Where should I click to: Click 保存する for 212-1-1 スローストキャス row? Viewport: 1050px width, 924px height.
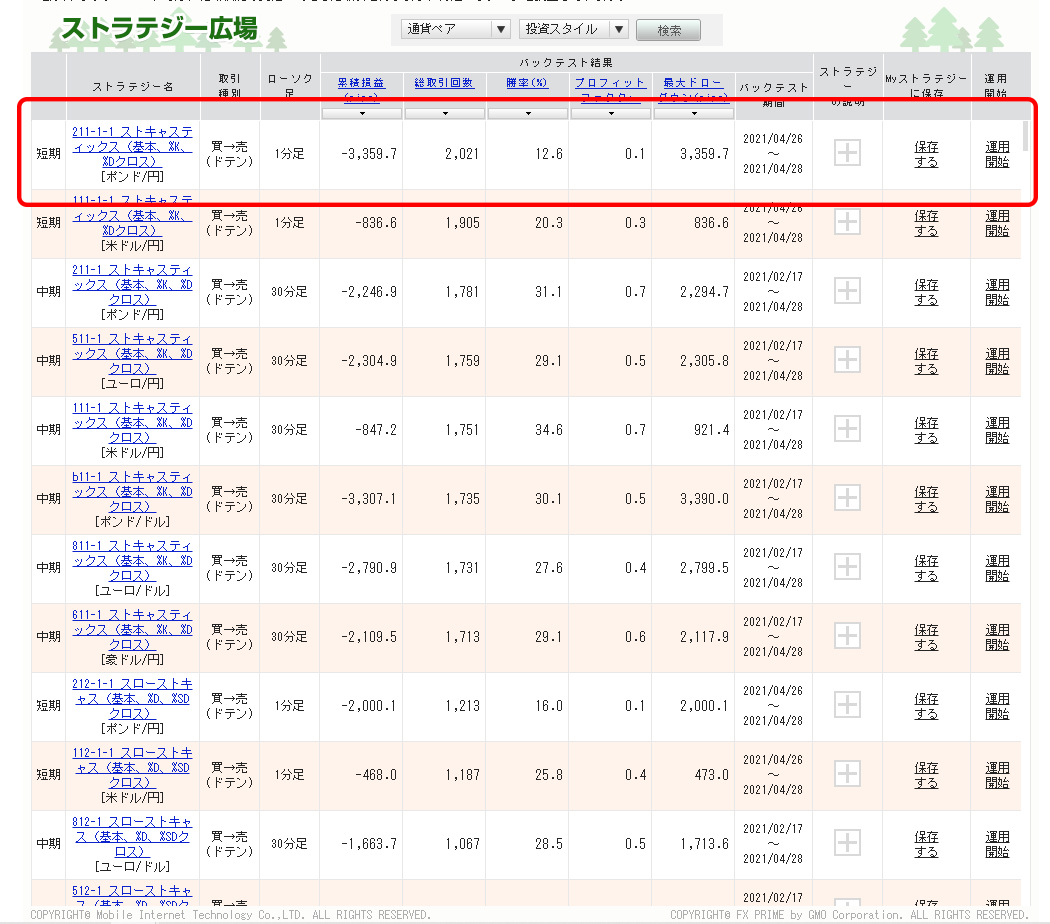pos(926,706)
